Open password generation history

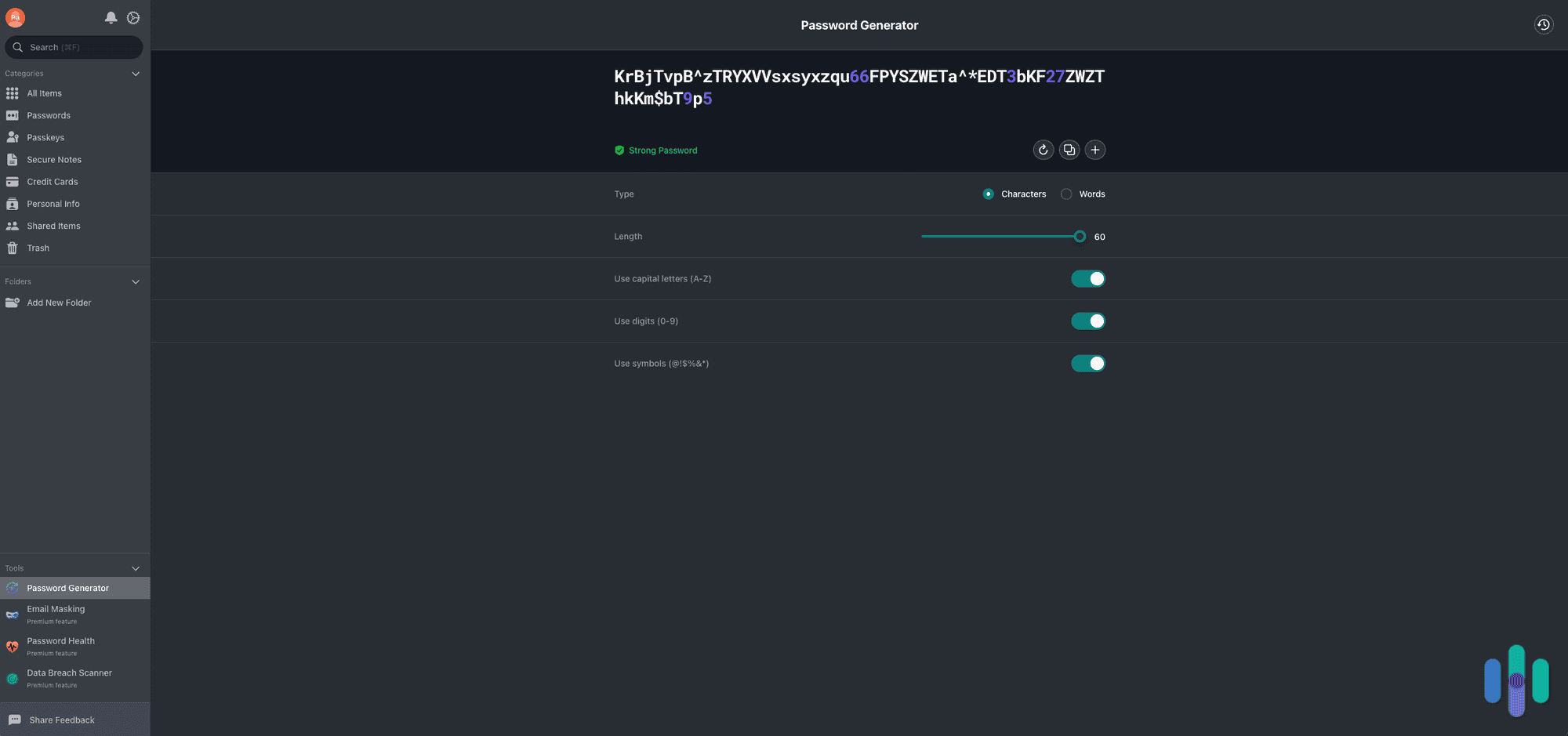coord(1543,24)
